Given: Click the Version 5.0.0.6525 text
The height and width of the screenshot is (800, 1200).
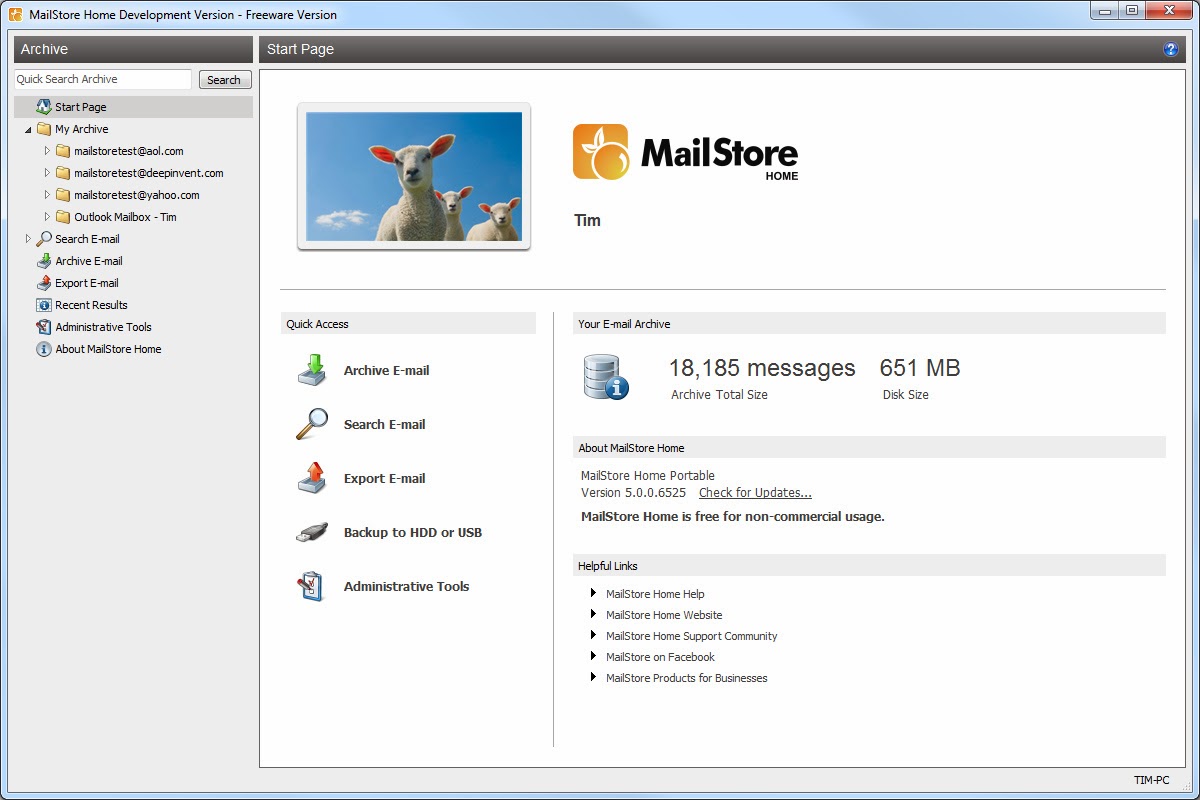Looking at the screenshot, I should coord(633,493).
